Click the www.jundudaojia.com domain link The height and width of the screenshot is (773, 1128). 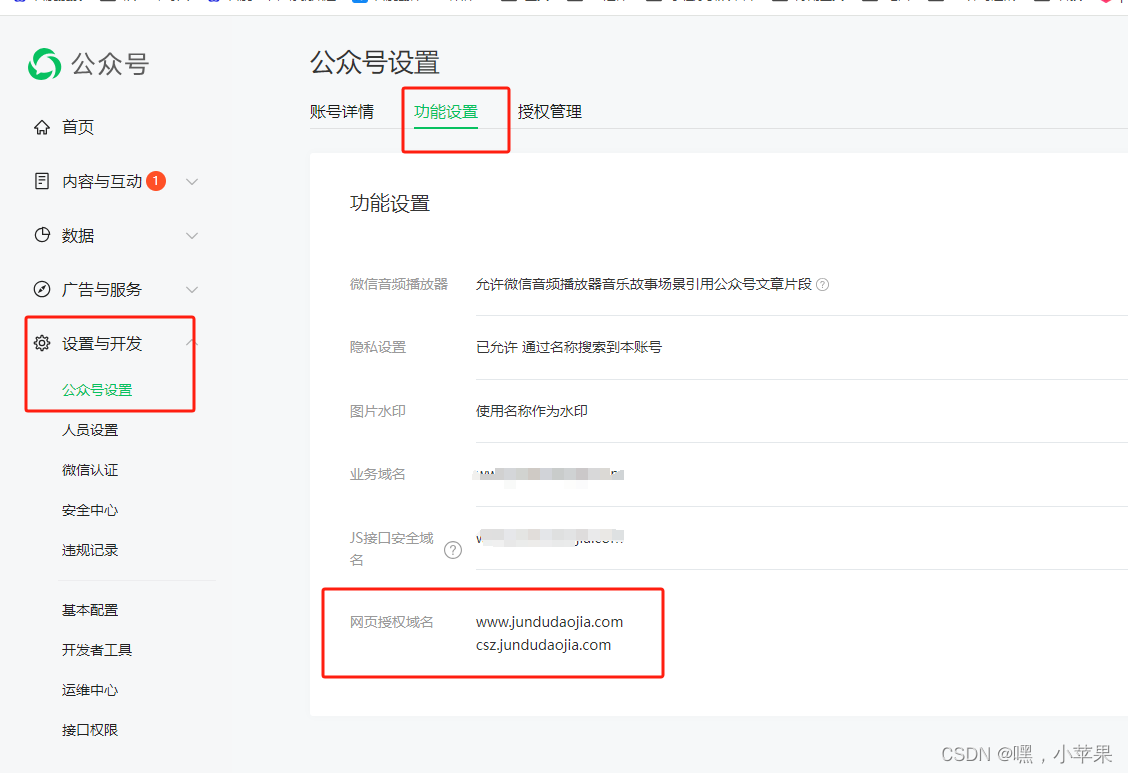pos(549,621)
